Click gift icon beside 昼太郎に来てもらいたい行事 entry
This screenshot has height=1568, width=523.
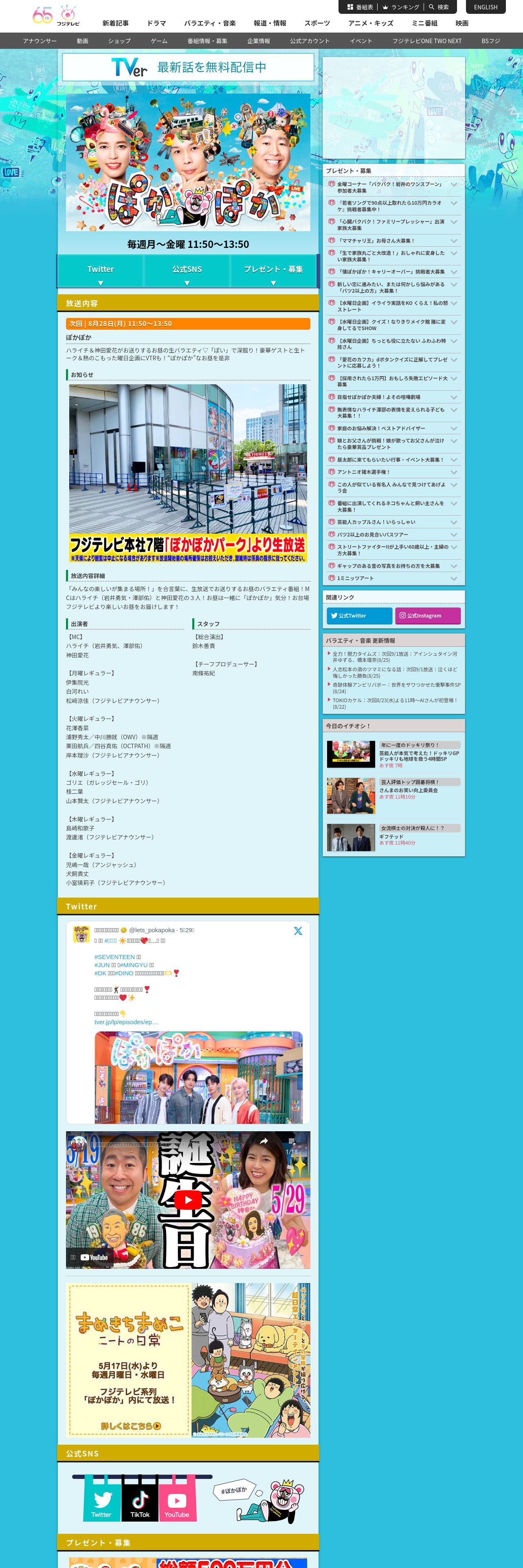pos(331,459)
